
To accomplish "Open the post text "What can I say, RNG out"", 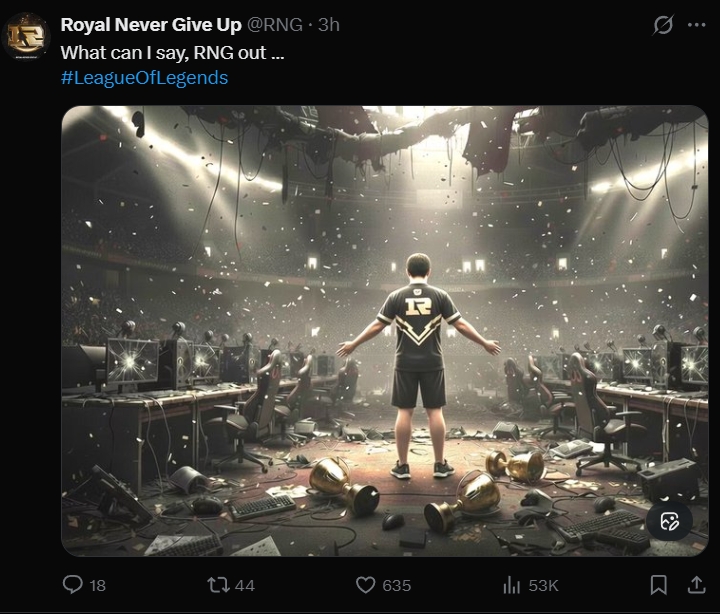I will coord(172,52).
